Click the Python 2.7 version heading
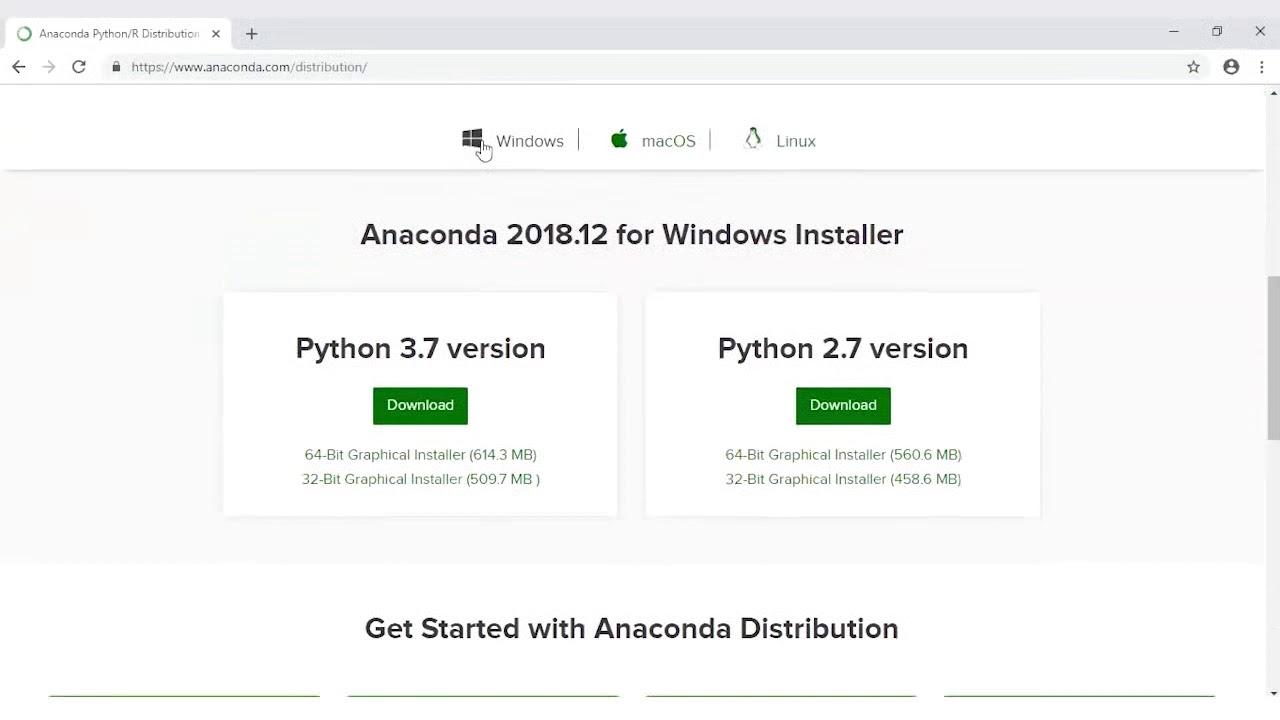The width and height of the screenshot is (1280, 720). click(x=843, y=348)
